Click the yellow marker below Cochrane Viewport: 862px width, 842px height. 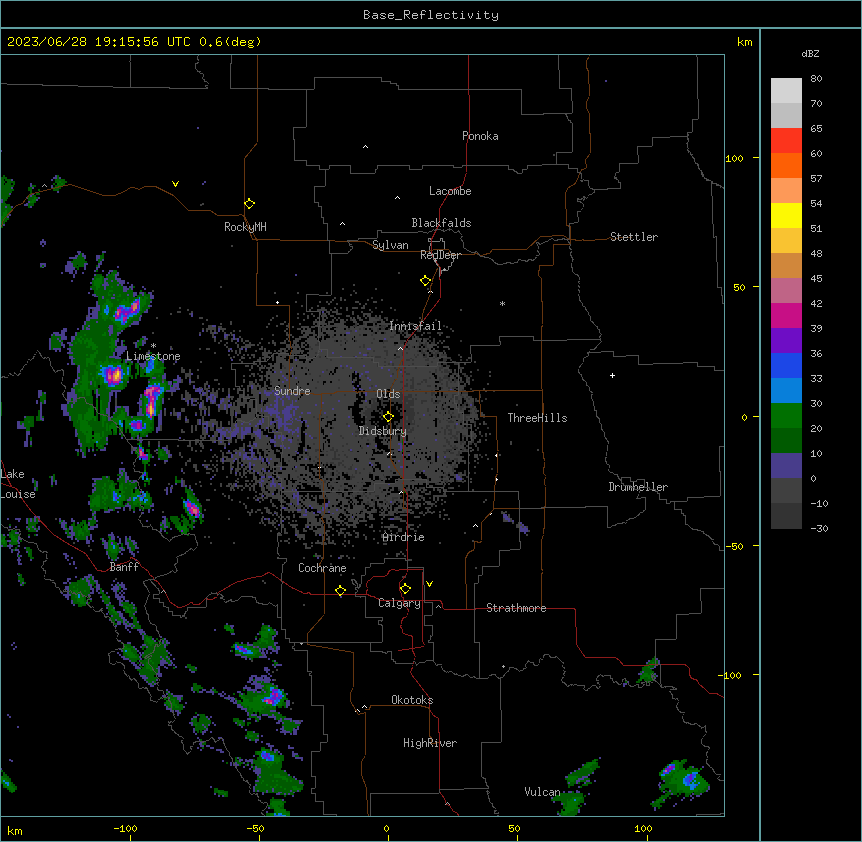tap(340, 591)
